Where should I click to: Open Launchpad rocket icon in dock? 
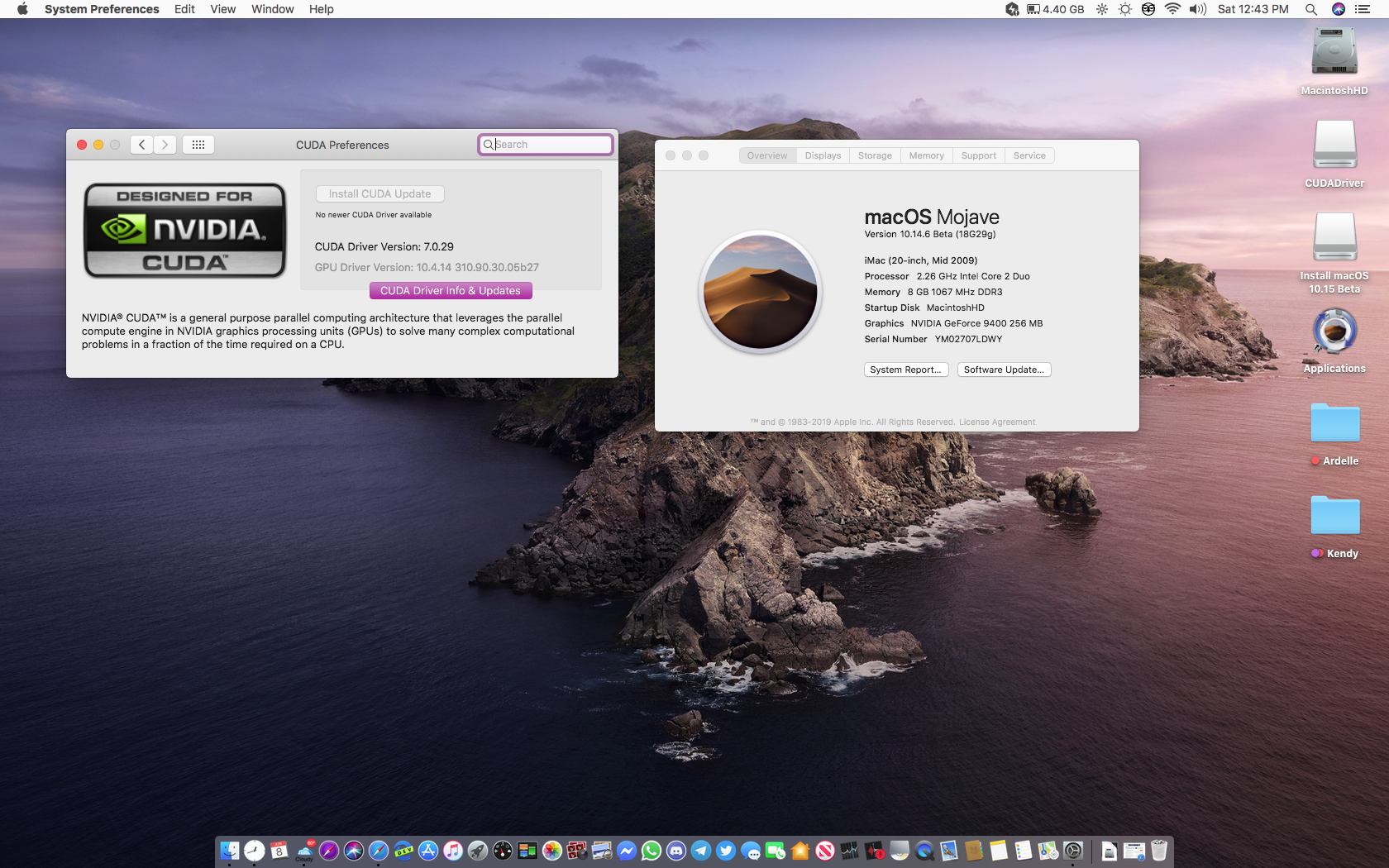(478, 851)
